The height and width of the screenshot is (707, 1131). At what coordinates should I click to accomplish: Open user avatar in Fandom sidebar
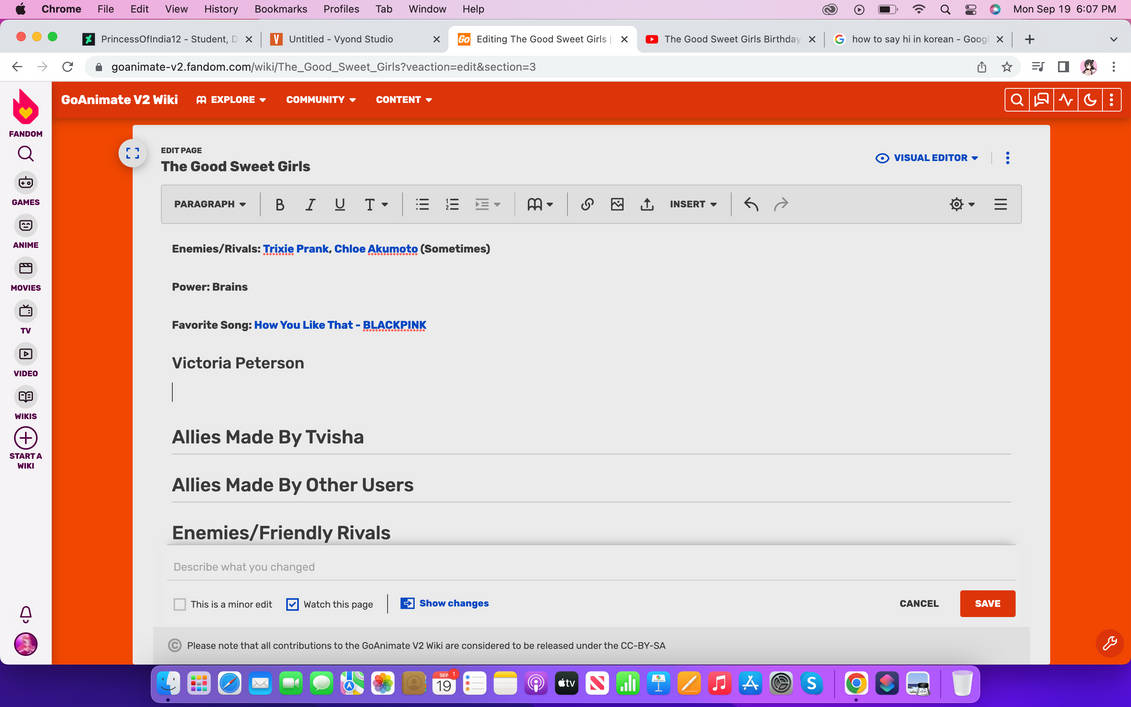[26, 644]
